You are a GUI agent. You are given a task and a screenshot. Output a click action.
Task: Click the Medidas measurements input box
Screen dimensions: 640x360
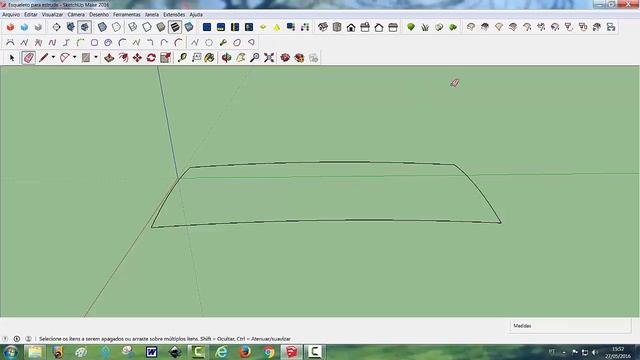point(570,326)
